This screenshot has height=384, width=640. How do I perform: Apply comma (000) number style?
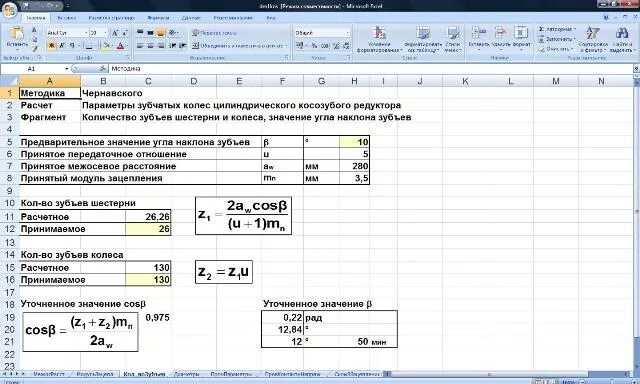[x=325, y=46]
